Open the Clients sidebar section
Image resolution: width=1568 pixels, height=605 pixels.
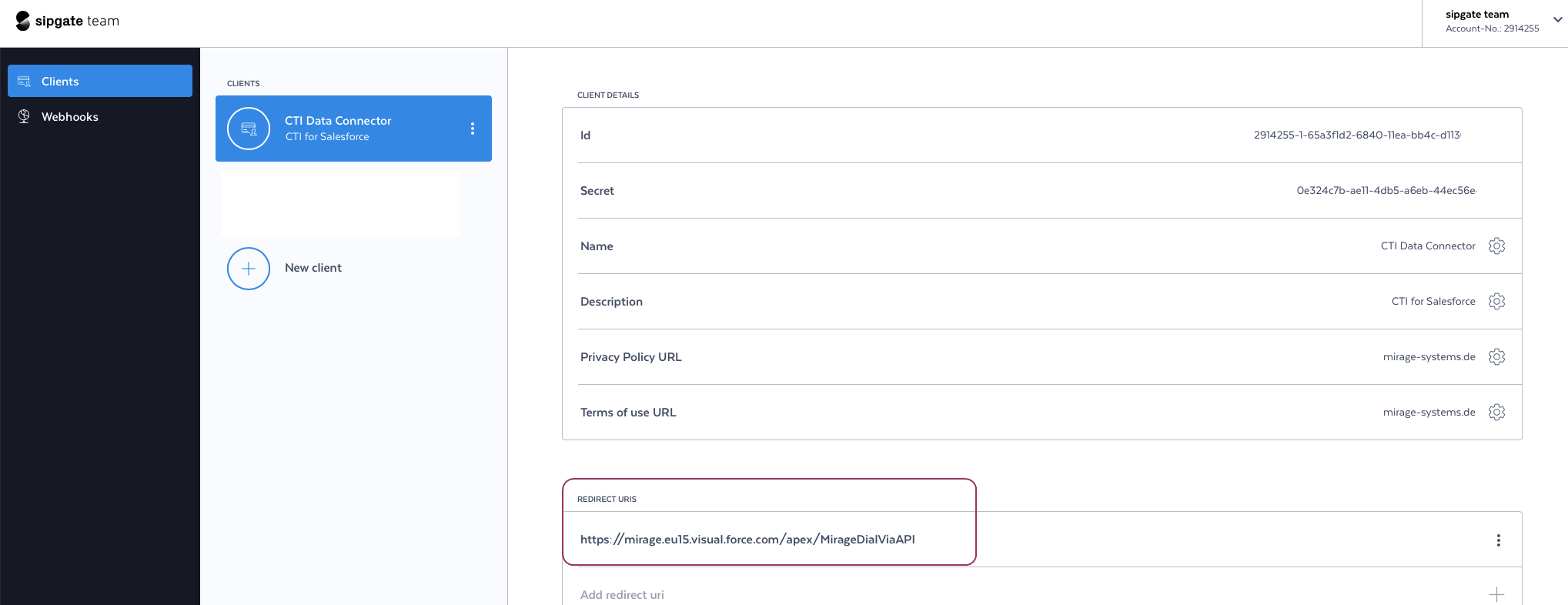pos(100,81)
